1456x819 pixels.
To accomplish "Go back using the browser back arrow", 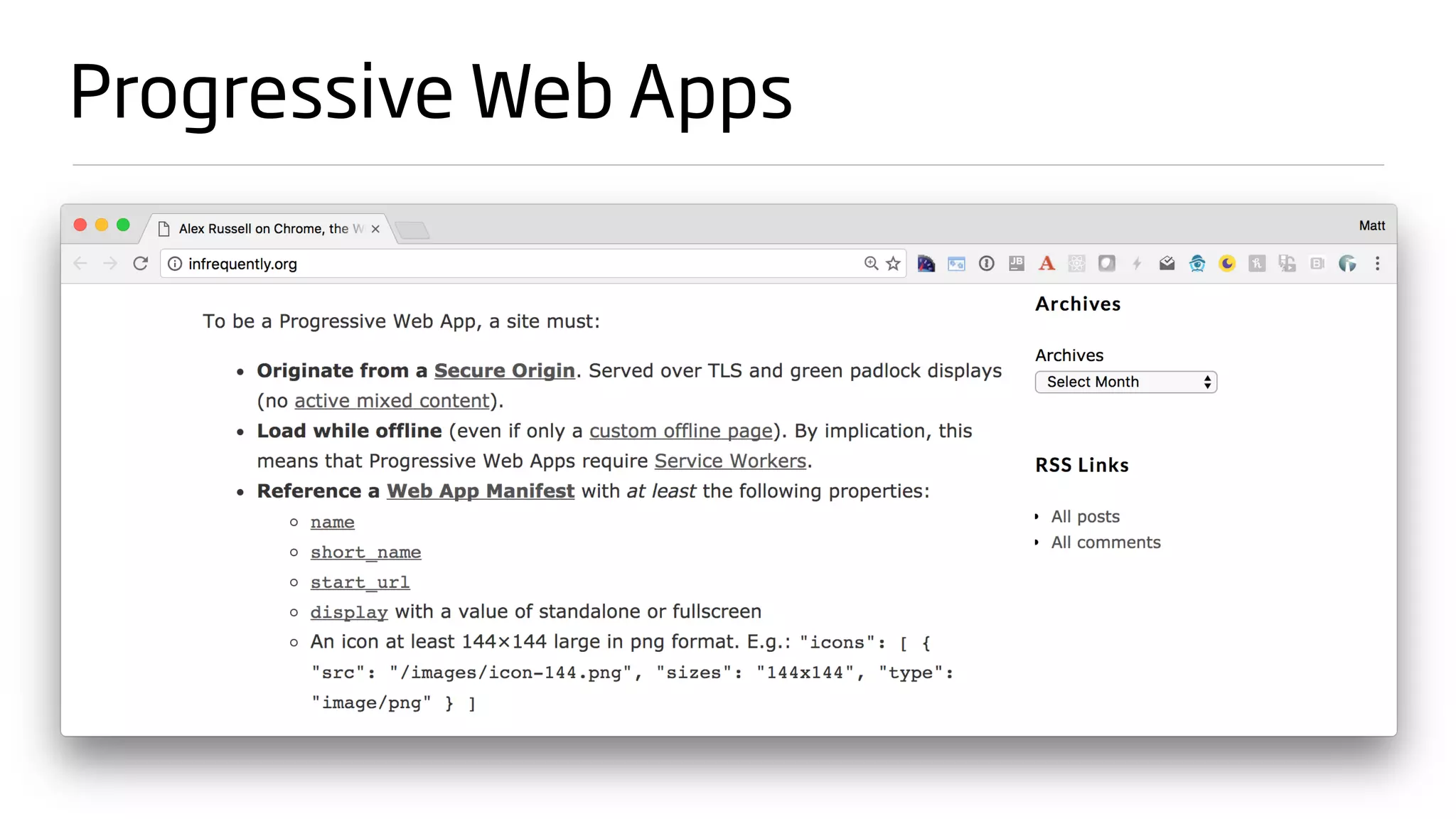I will pos(80,264).
